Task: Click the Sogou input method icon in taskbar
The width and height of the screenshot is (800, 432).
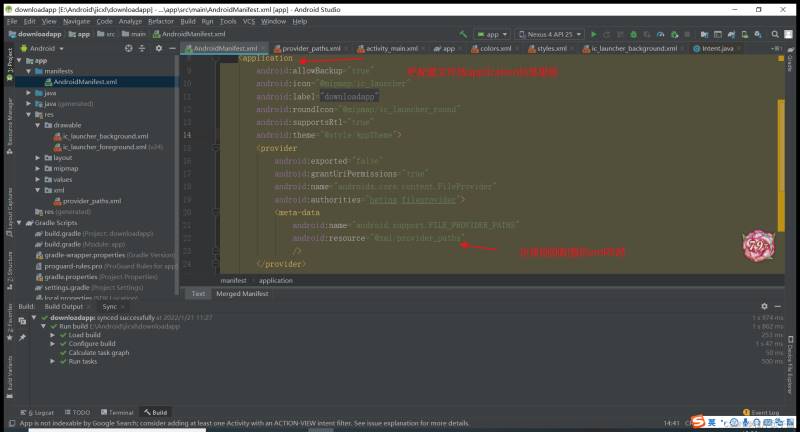Action: 698,421
